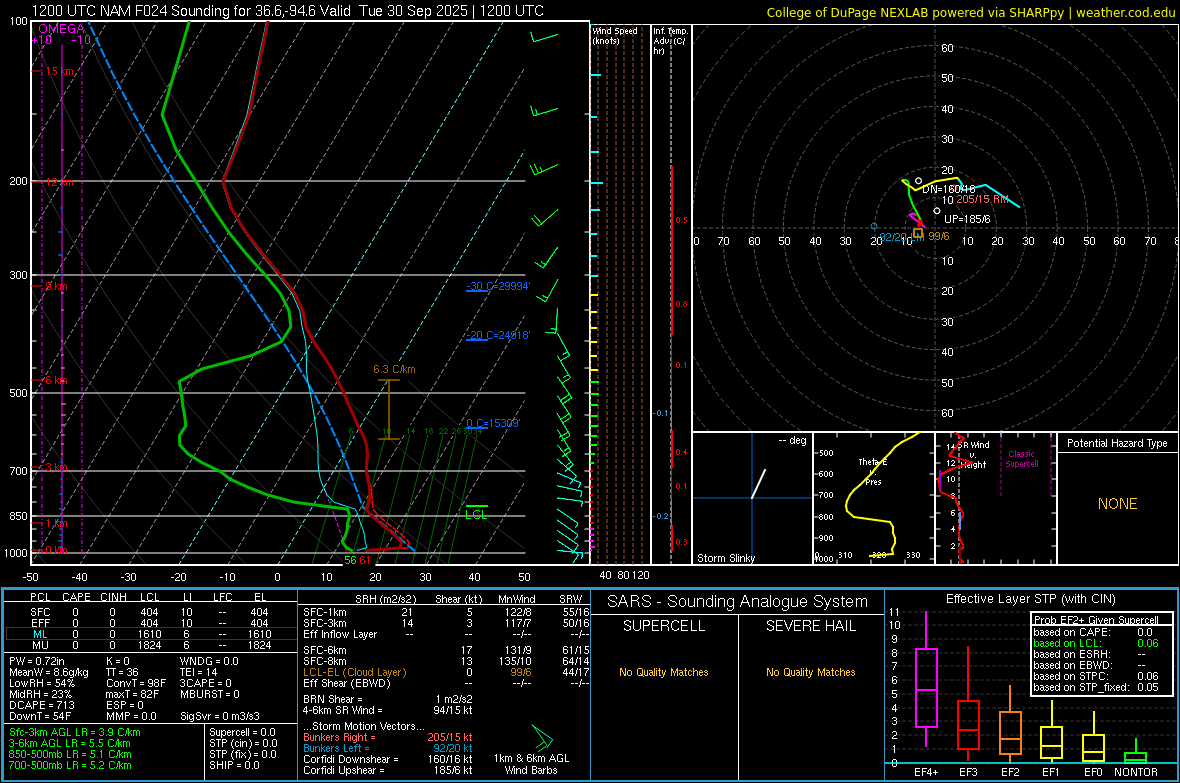Click the 12 km height marker
The height and width of the screenshot is (783, 1180).
pos(59,183)
